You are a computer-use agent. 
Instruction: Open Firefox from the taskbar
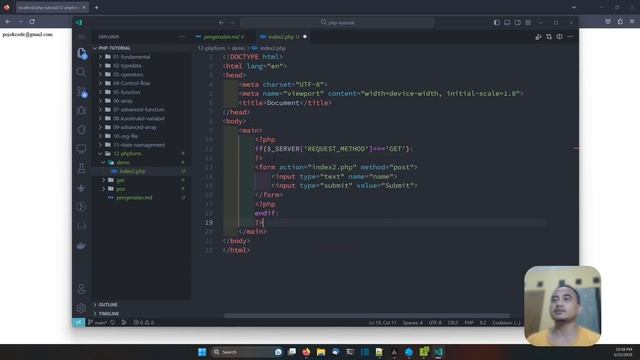[306, 352]
